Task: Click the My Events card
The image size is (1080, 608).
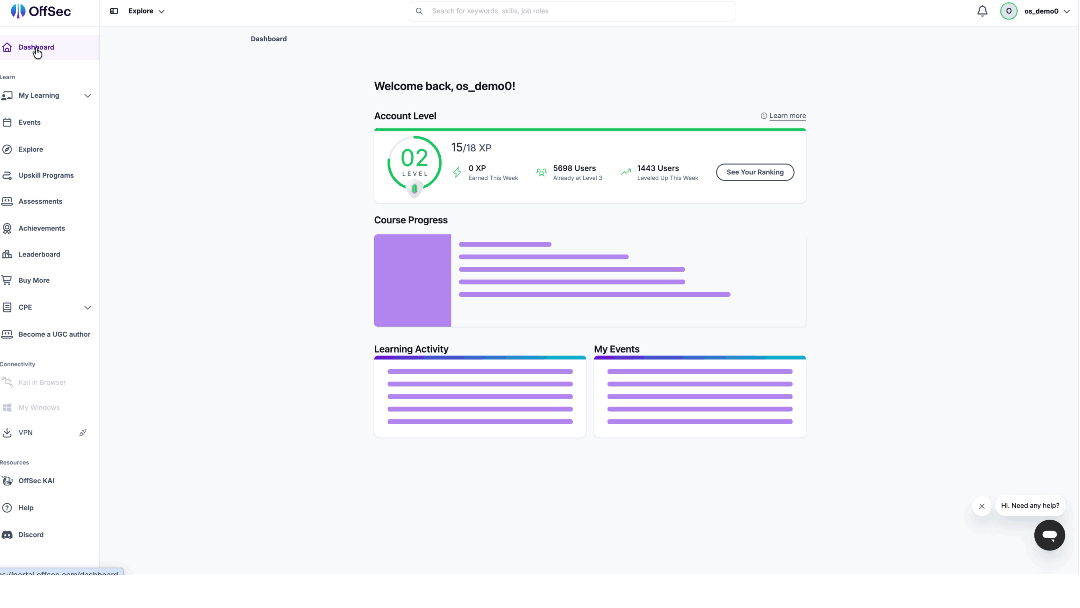Action: pyautogui.click(x=700, y=397)
